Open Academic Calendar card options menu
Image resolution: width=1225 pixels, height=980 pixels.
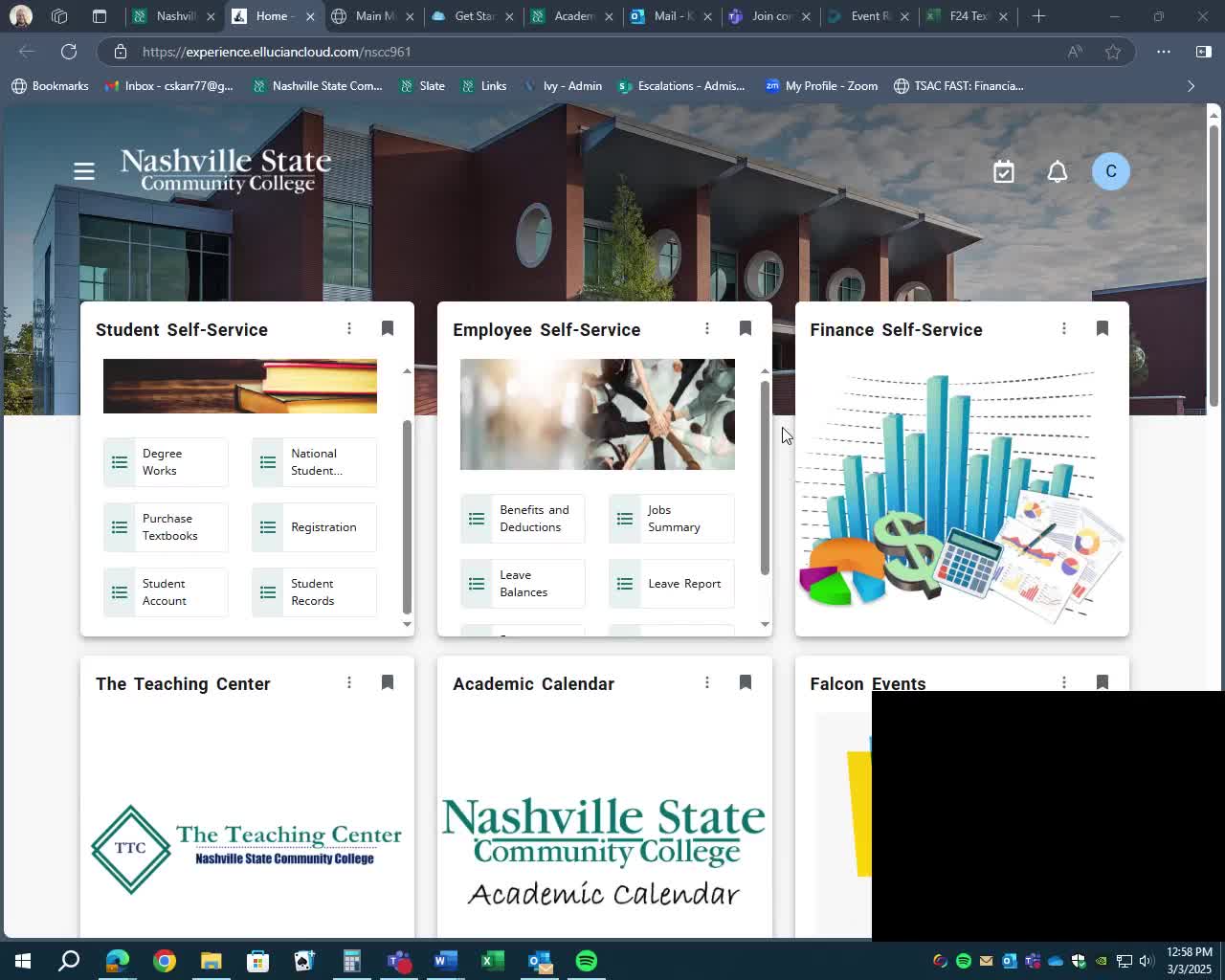coord(706,682)
